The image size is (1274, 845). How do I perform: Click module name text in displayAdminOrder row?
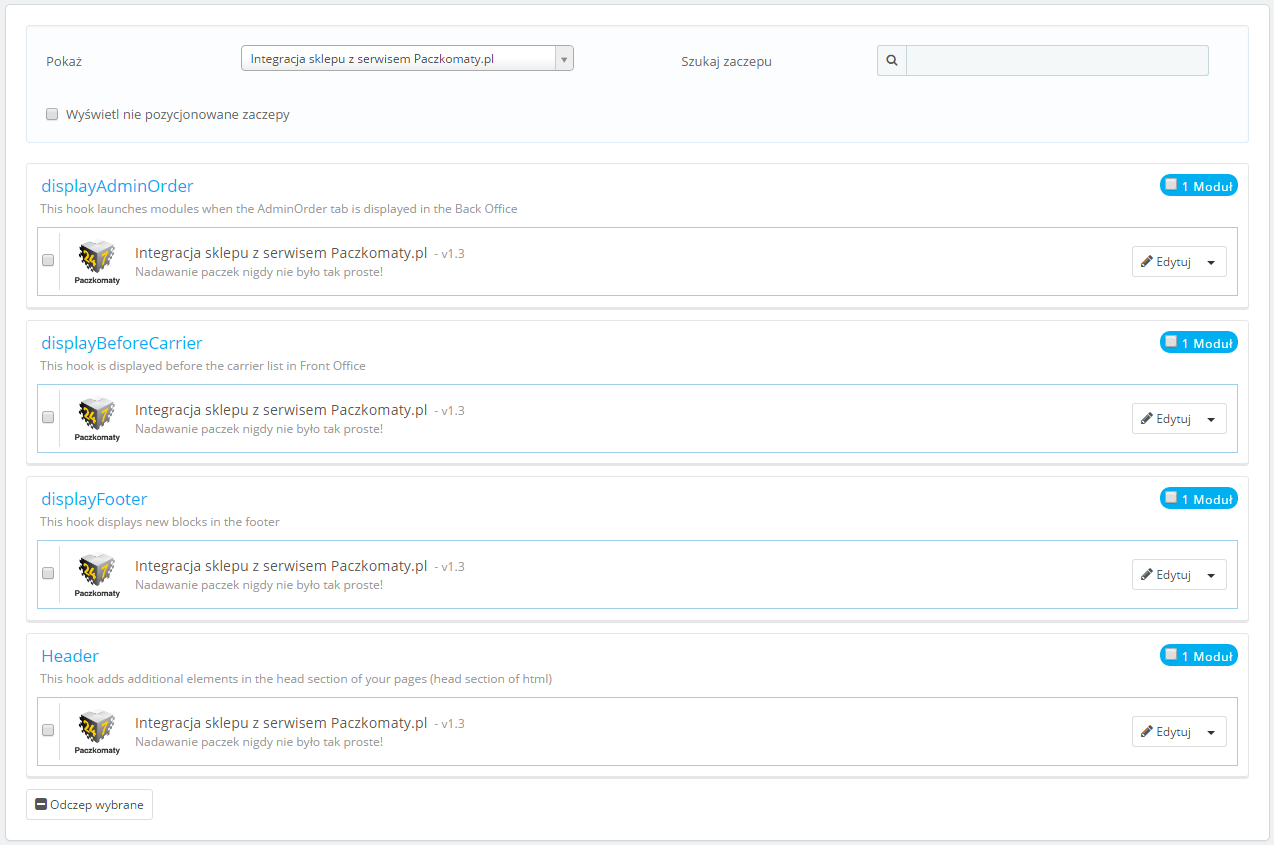point(281,253)
